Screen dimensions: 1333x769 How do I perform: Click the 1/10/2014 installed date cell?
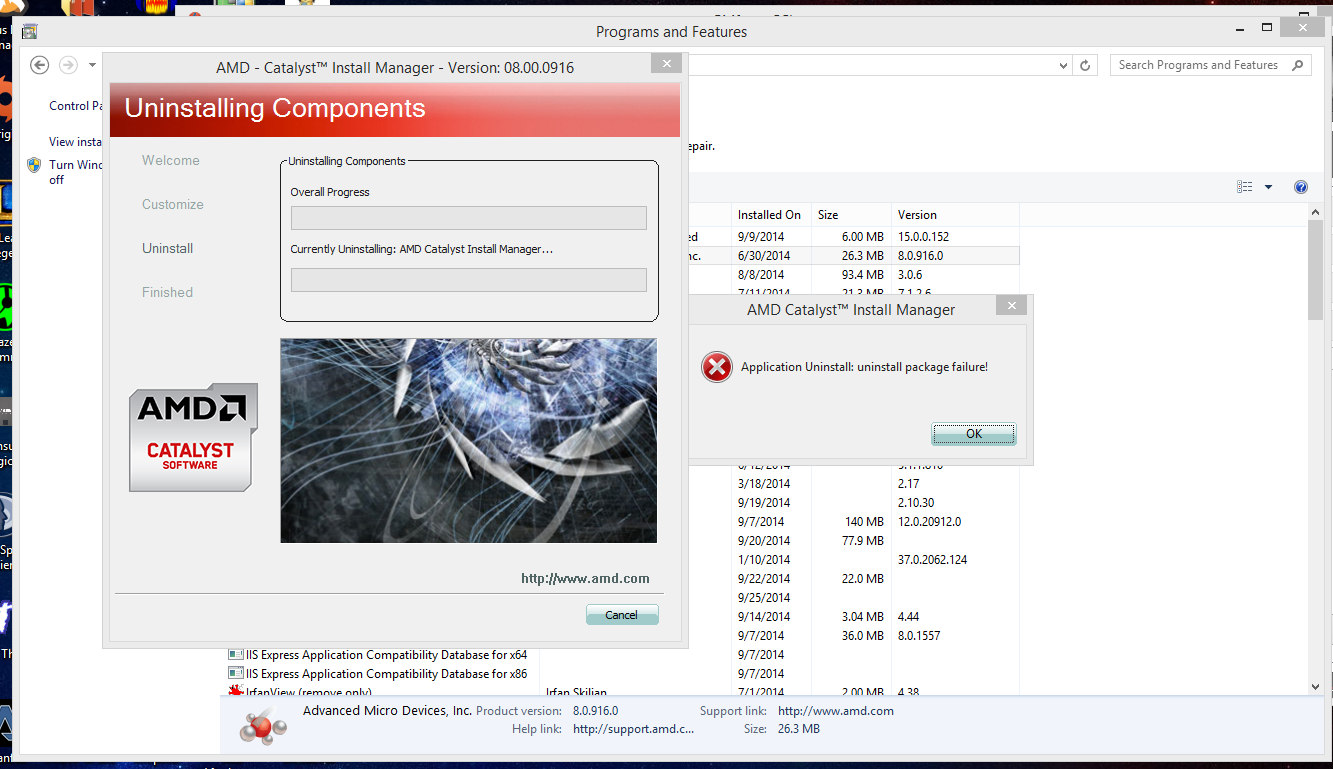pyautogui.click(x=764, y=560)
